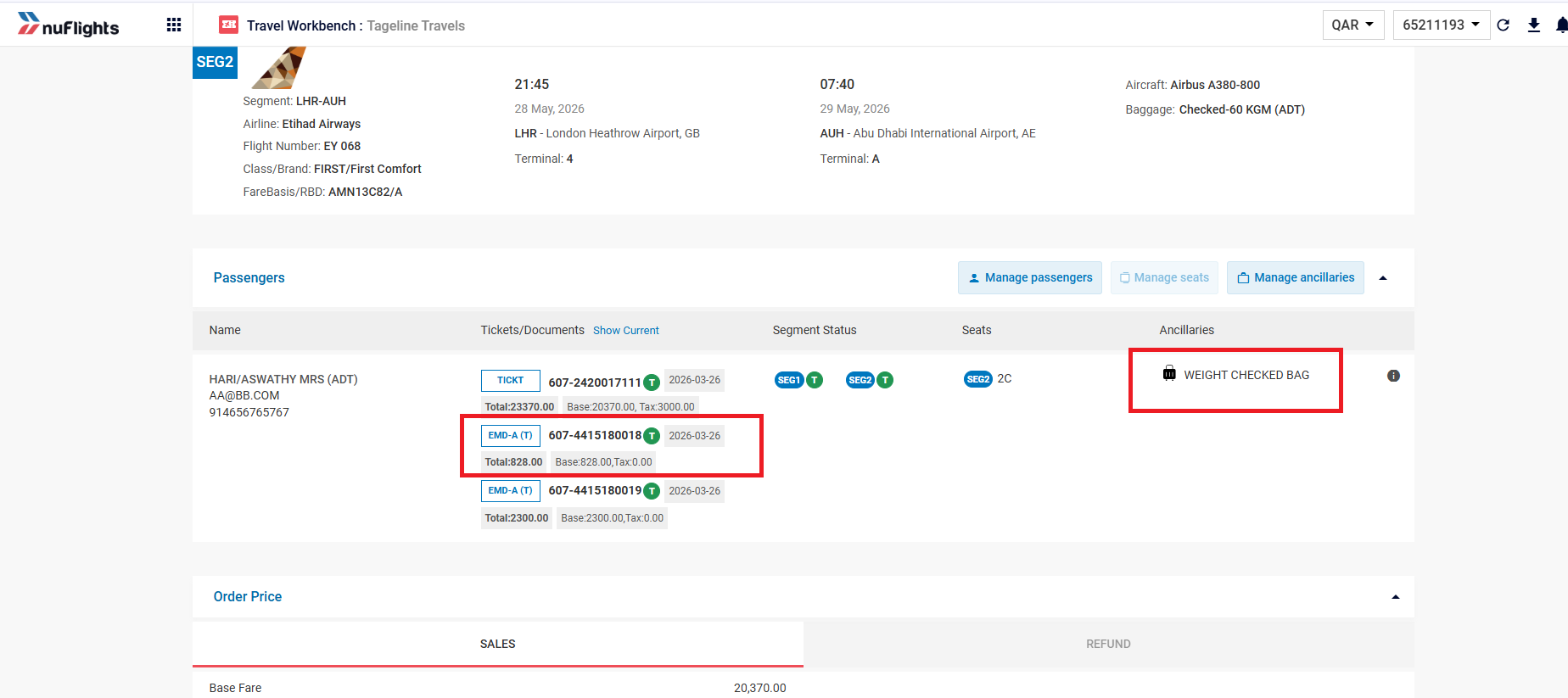Image resolution: width=1568 pixels, height=698 pixels.
Task: Click Base:20370.00, Tax:3000.00 breakdown
Action: [630, 407]
